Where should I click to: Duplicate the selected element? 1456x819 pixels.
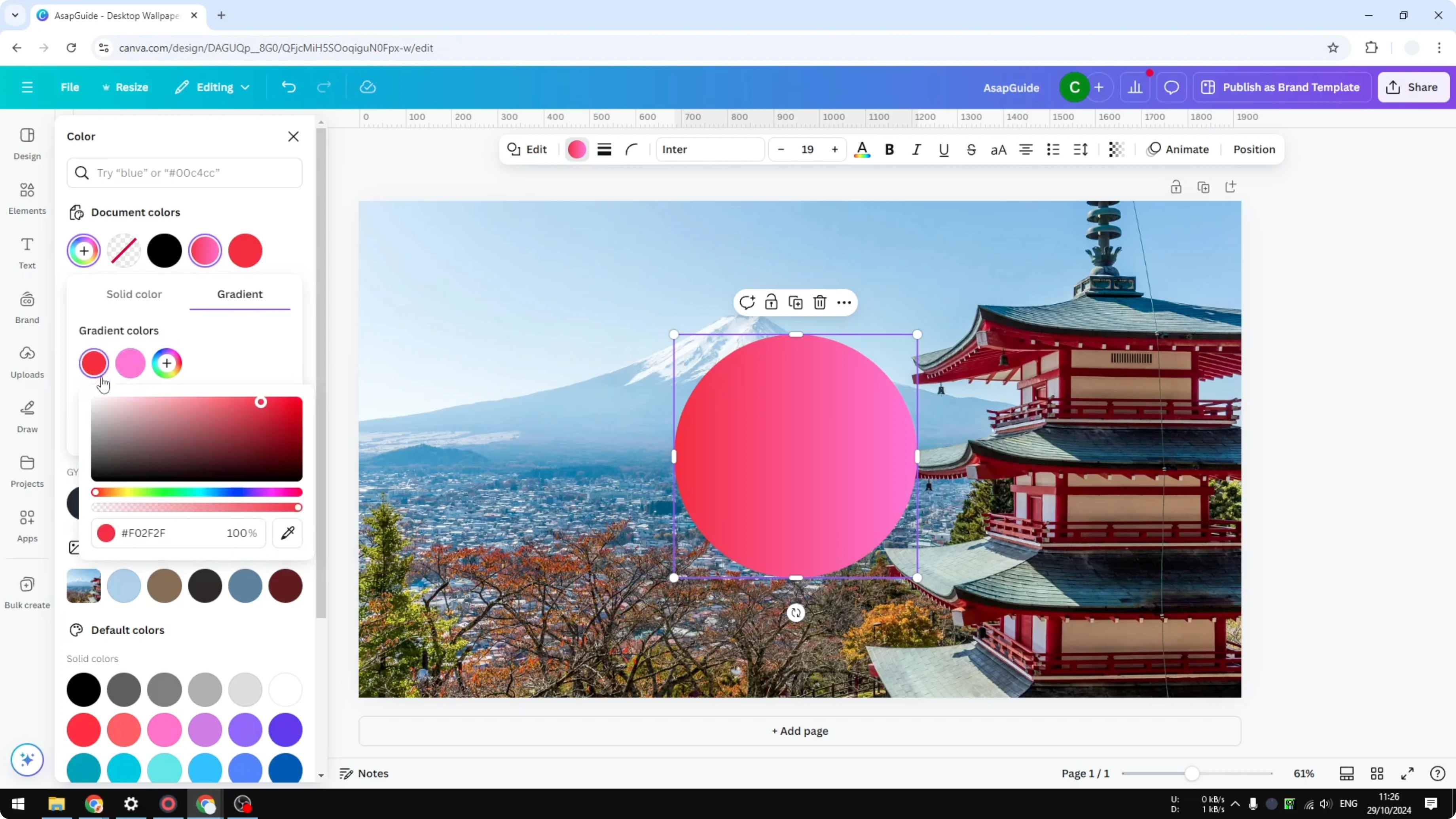pyautogui.click(x=795, y=302)
